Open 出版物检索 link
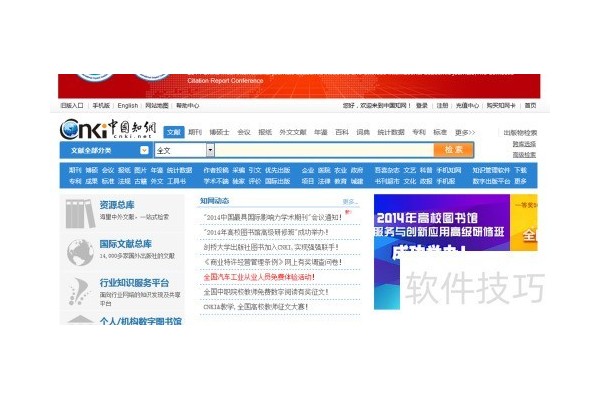Screen dimensions: 600x400 click(x=520, y=133)
